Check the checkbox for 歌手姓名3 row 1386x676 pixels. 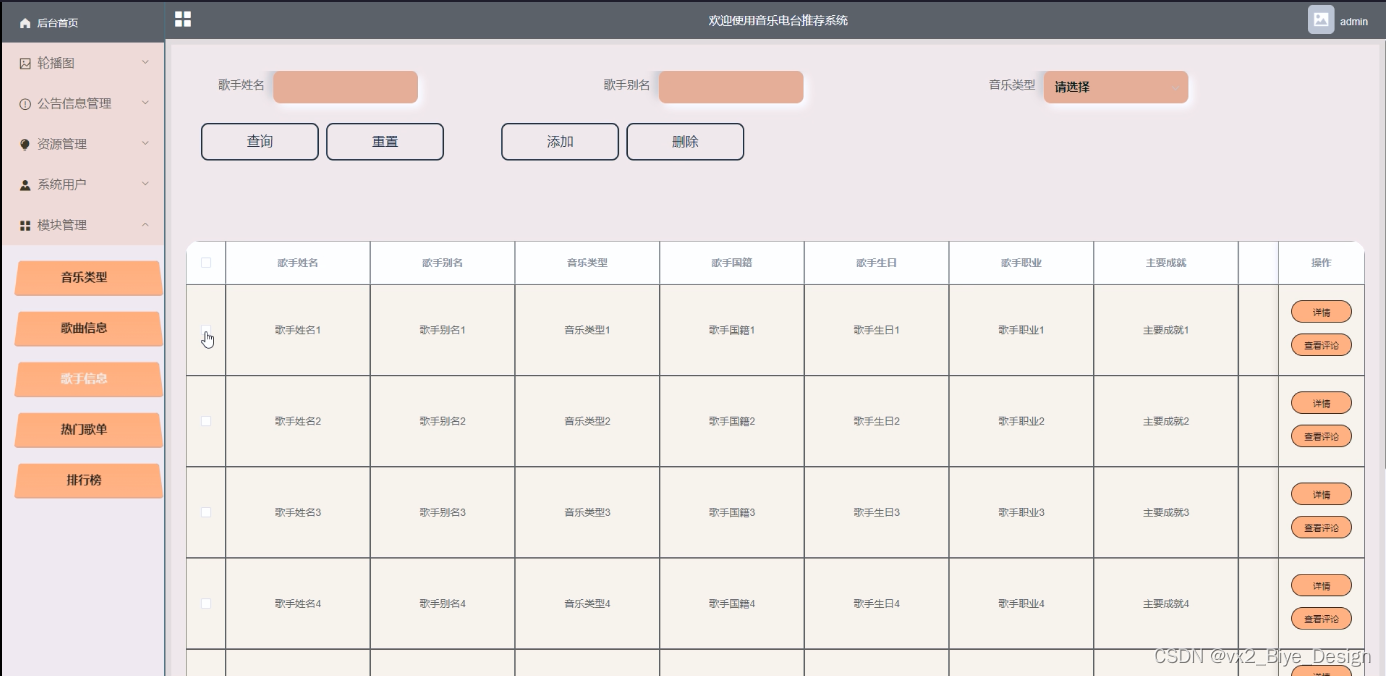click(206, 512)
